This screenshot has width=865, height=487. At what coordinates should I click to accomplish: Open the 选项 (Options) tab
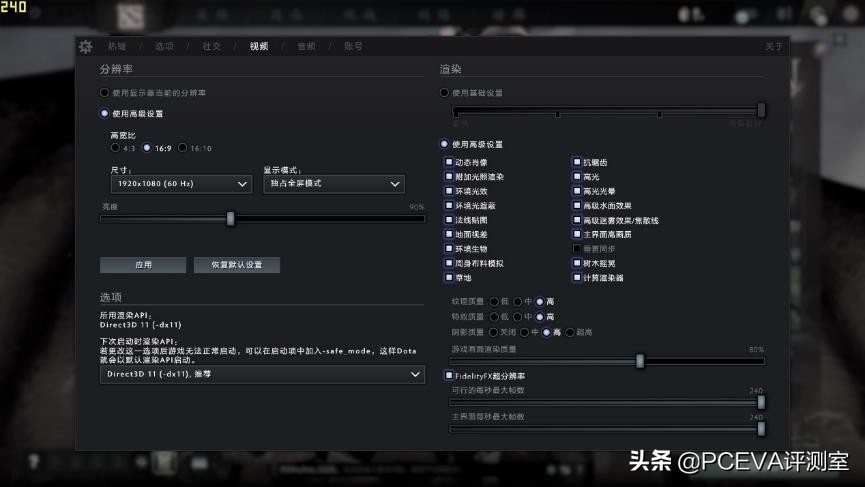[164, 46]
